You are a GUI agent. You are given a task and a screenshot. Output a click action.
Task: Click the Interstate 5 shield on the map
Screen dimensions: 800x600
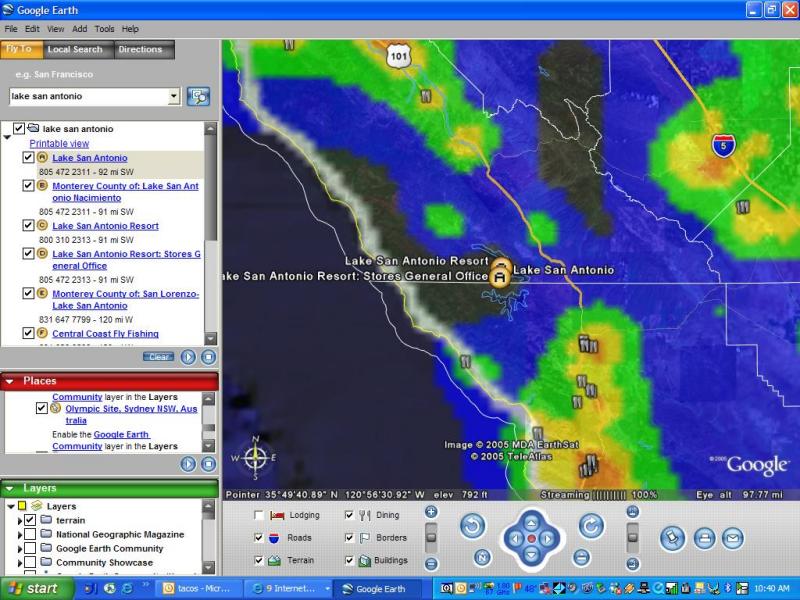click(723, 146)
